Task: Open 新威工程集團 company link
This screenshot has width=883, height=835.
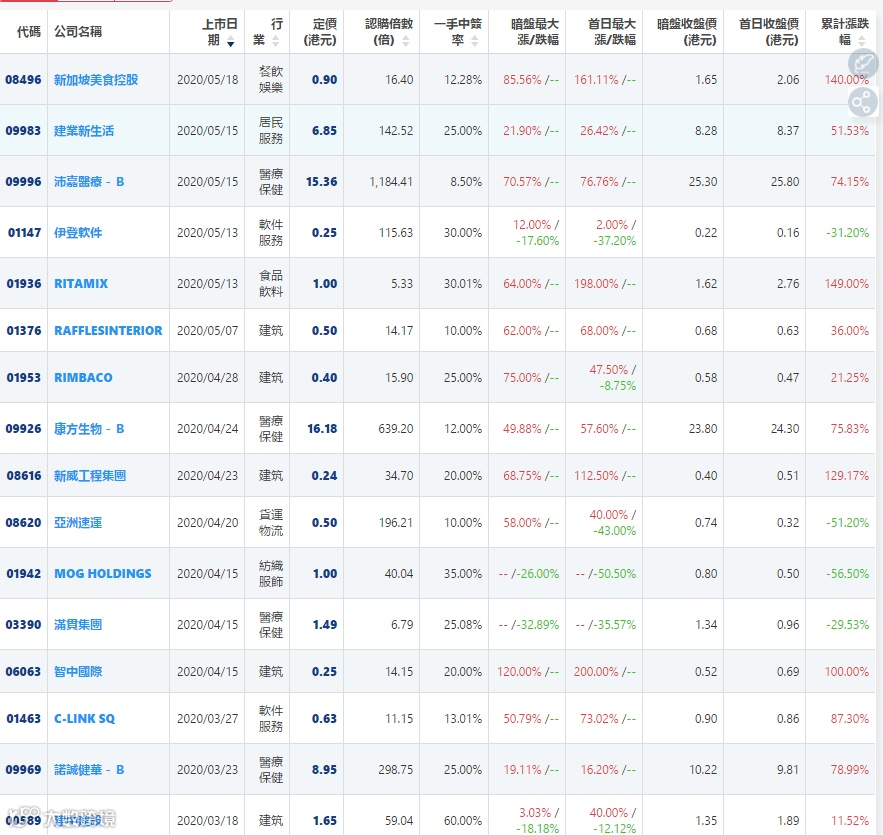Action: pos(90,476)
